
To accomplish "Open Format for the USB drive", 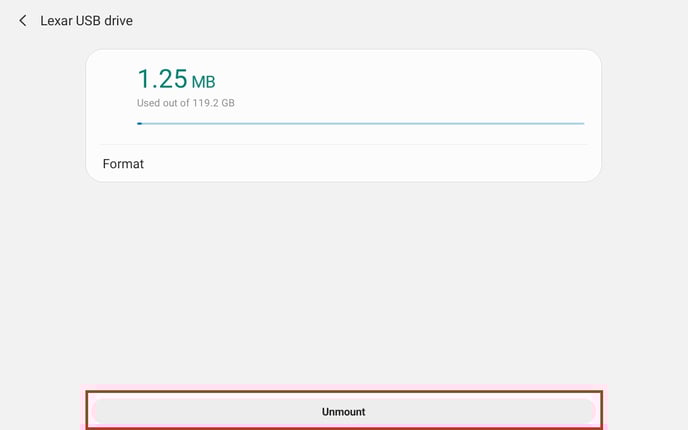I will (123, 163).
